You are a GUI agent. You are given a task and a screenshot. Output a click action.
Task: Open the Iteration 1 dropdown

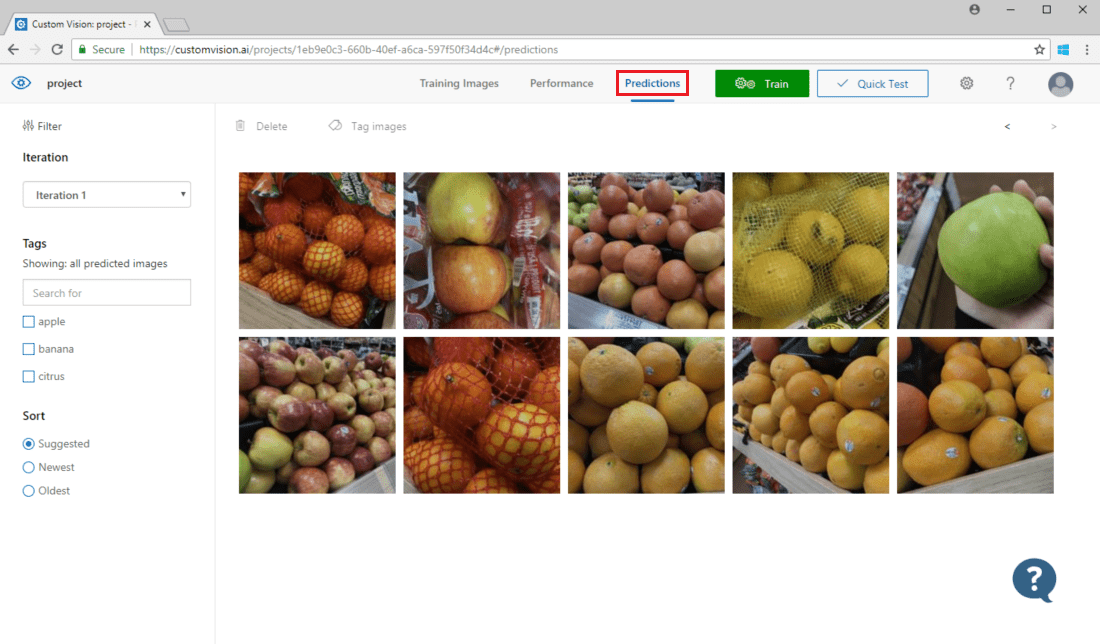106,194
